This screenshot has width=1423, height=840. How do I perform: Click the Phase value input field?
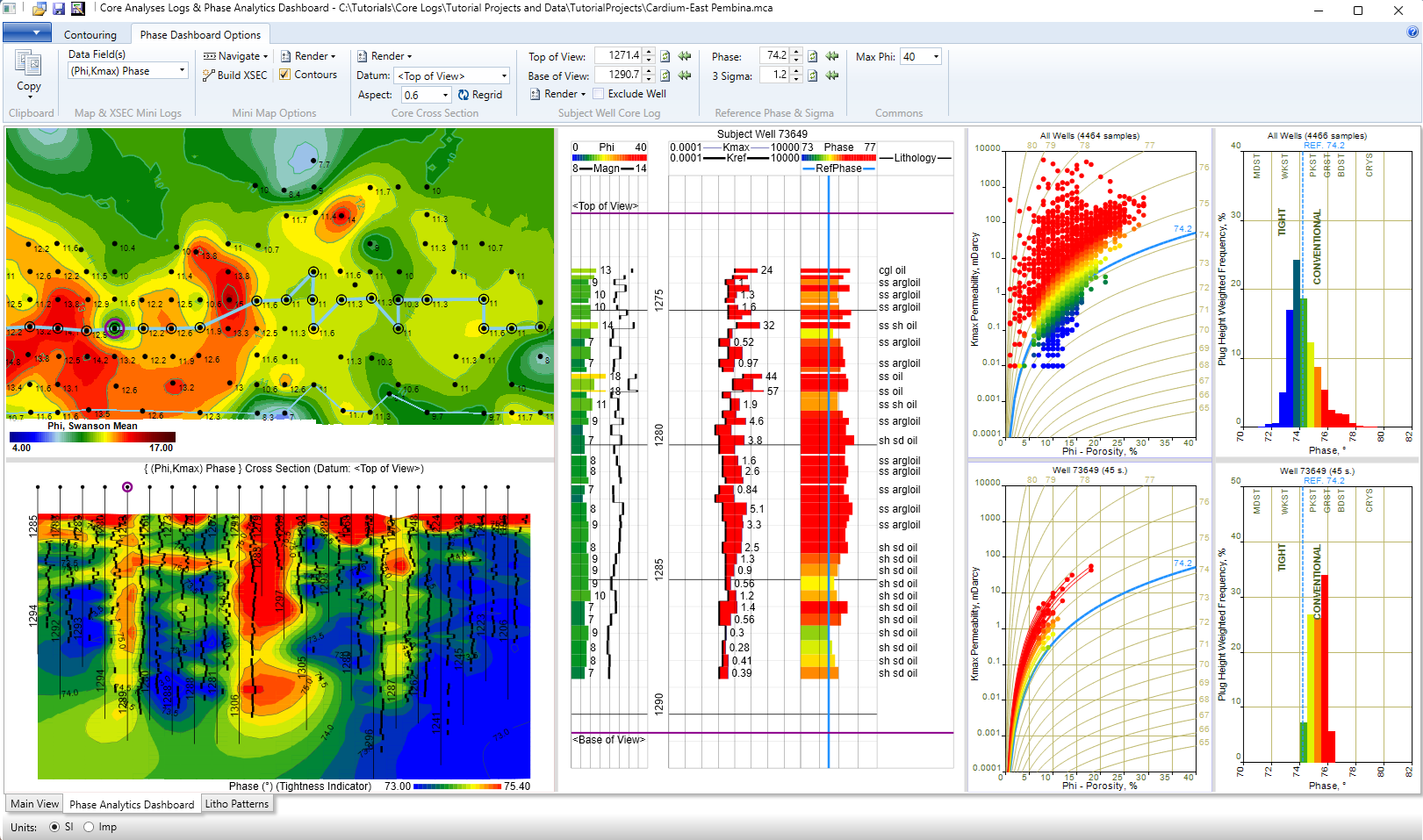point(774,56)
